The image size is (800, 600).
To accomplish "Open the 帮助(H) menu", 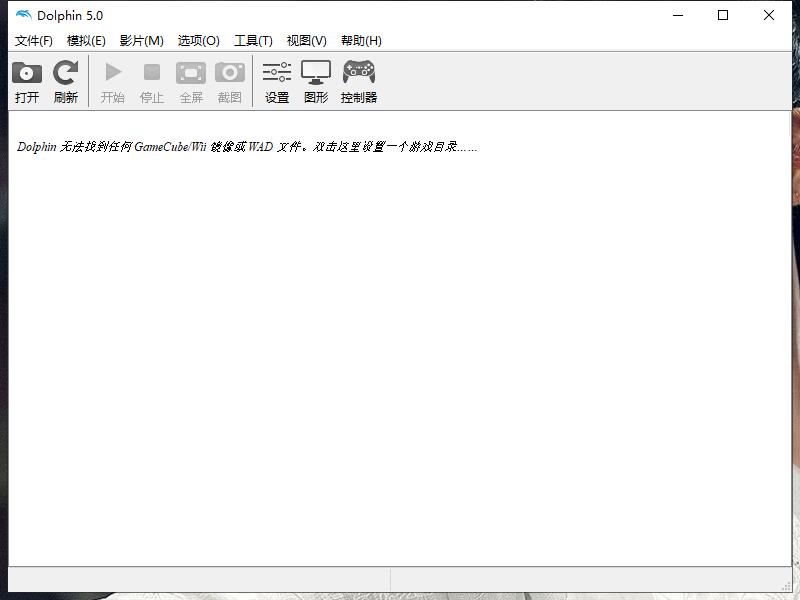I will click(x=359, y=41).
